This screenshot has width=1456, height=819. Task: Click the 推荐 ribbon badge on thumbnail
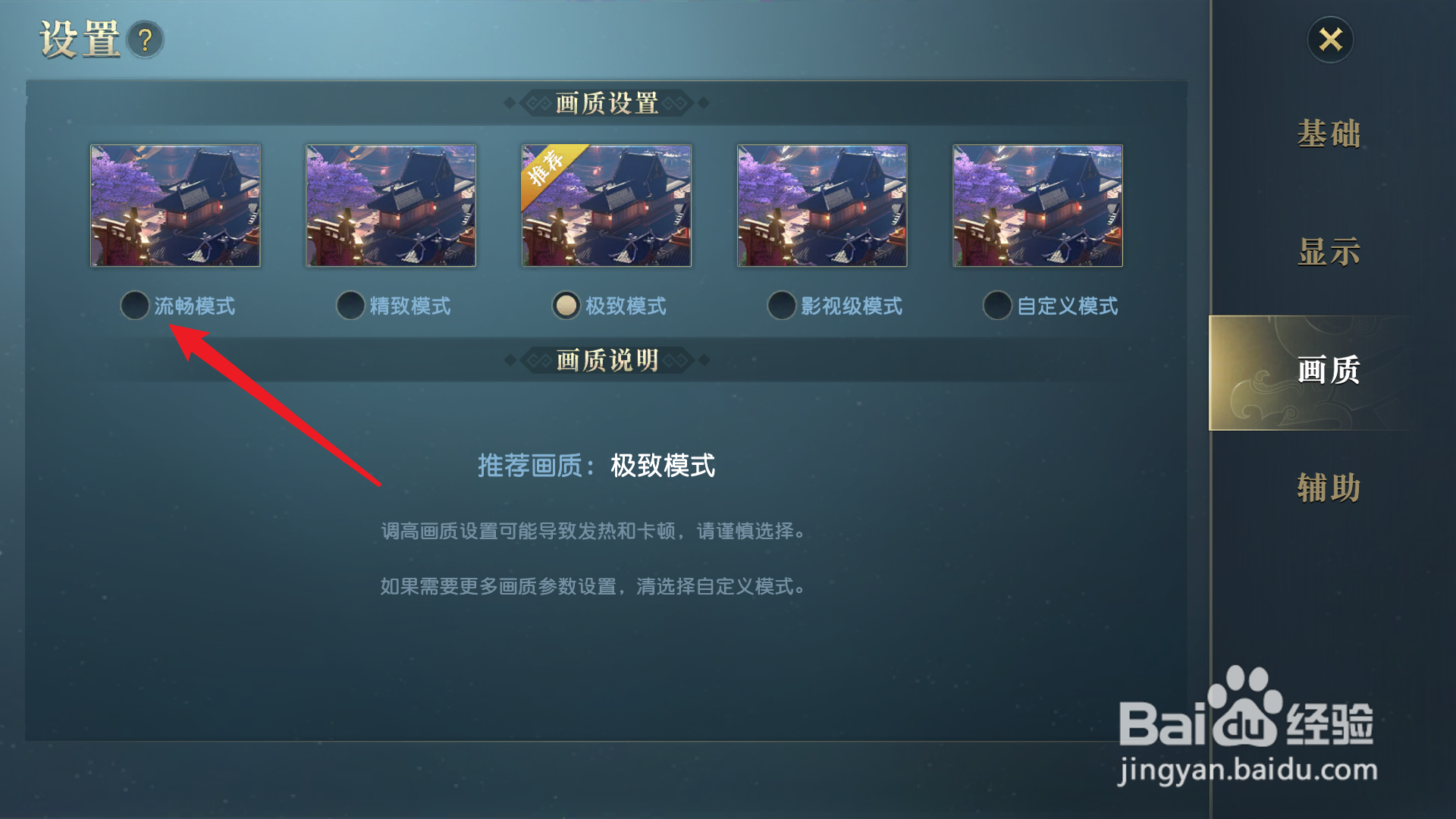(x=548, y=168)
